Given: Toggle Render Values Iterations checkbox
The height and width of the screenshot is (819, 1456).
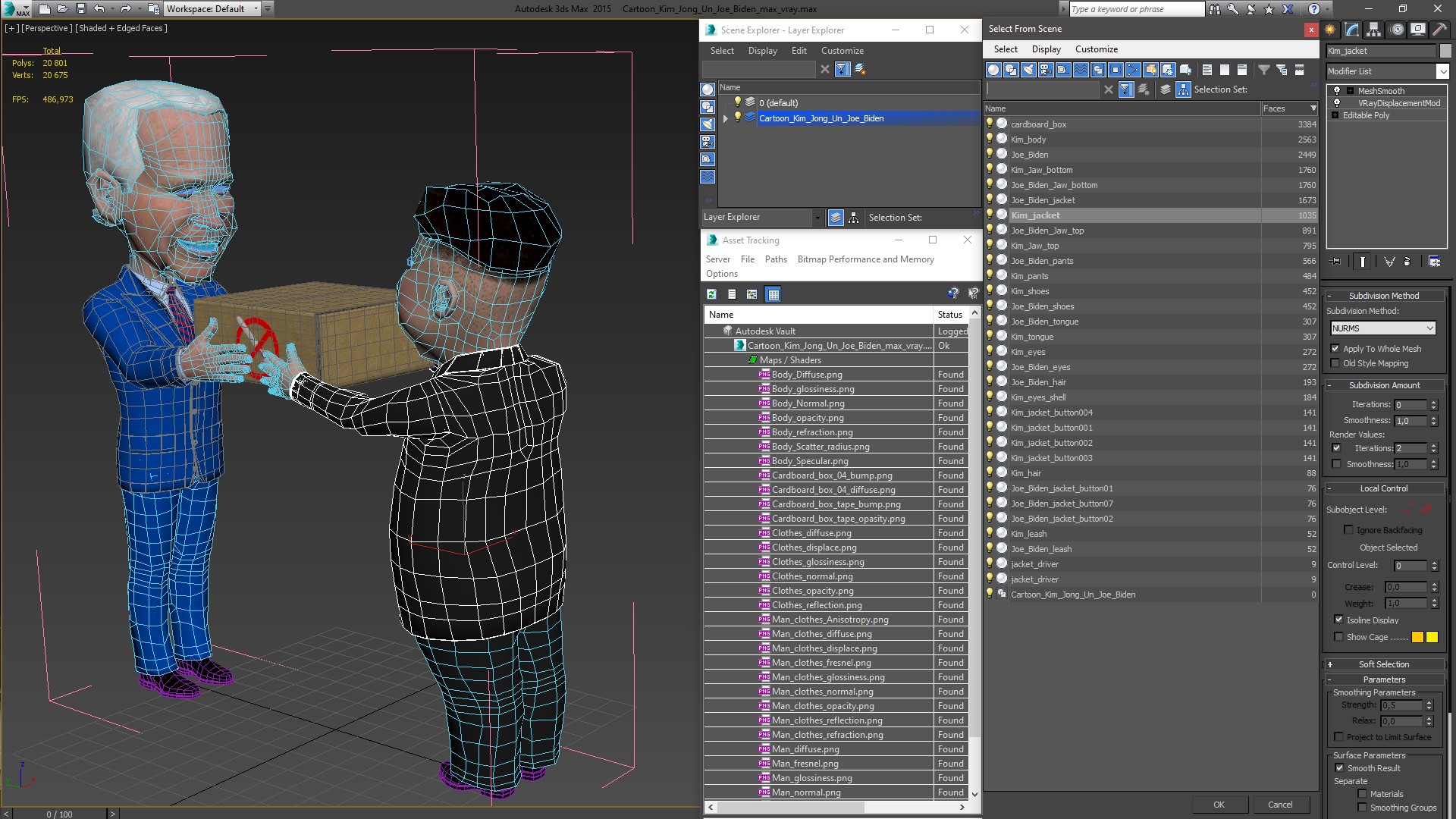Looking at the screenshot, I should [1336, 448].
